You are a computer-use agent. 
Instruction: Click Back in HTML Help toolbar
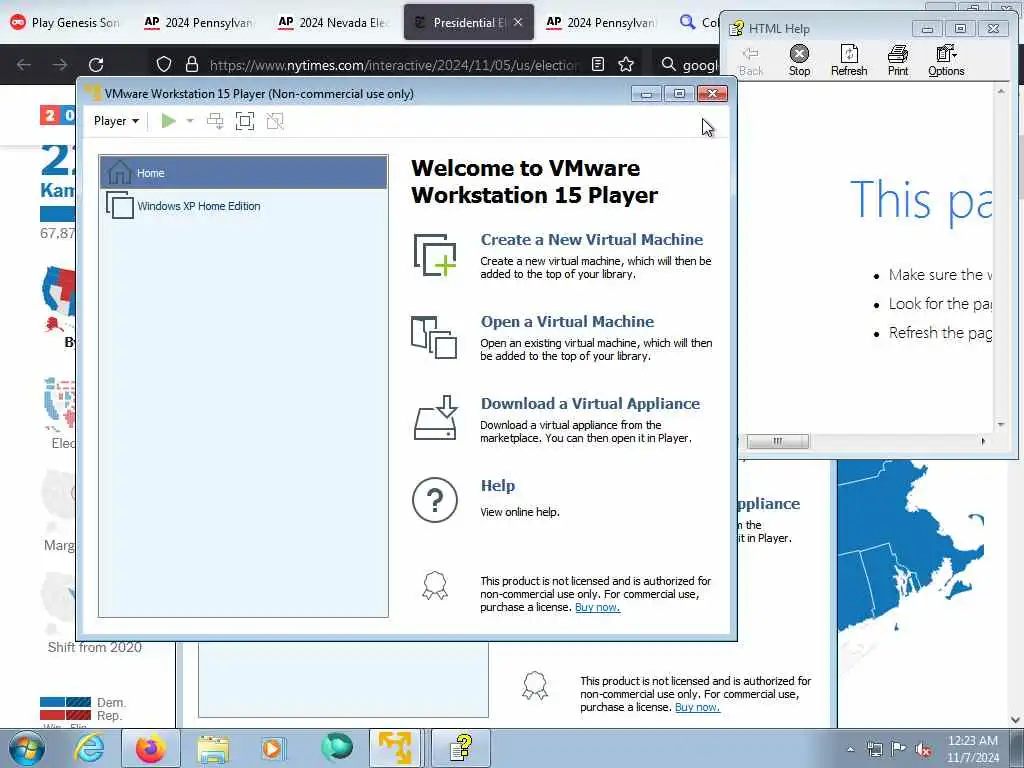[751, 61]
